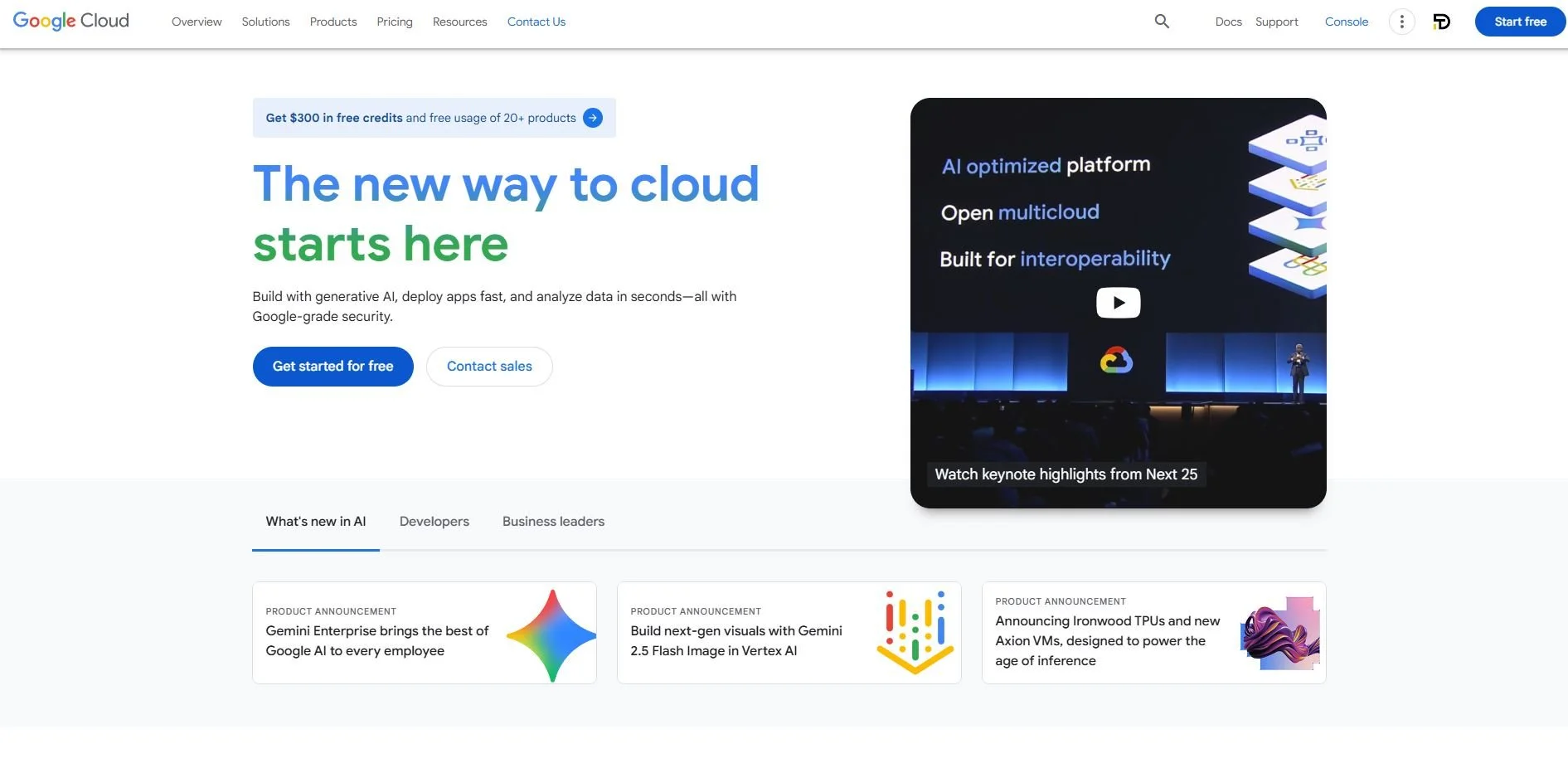Click the 'Build with generative AI' description paragraph

[494, 306]
